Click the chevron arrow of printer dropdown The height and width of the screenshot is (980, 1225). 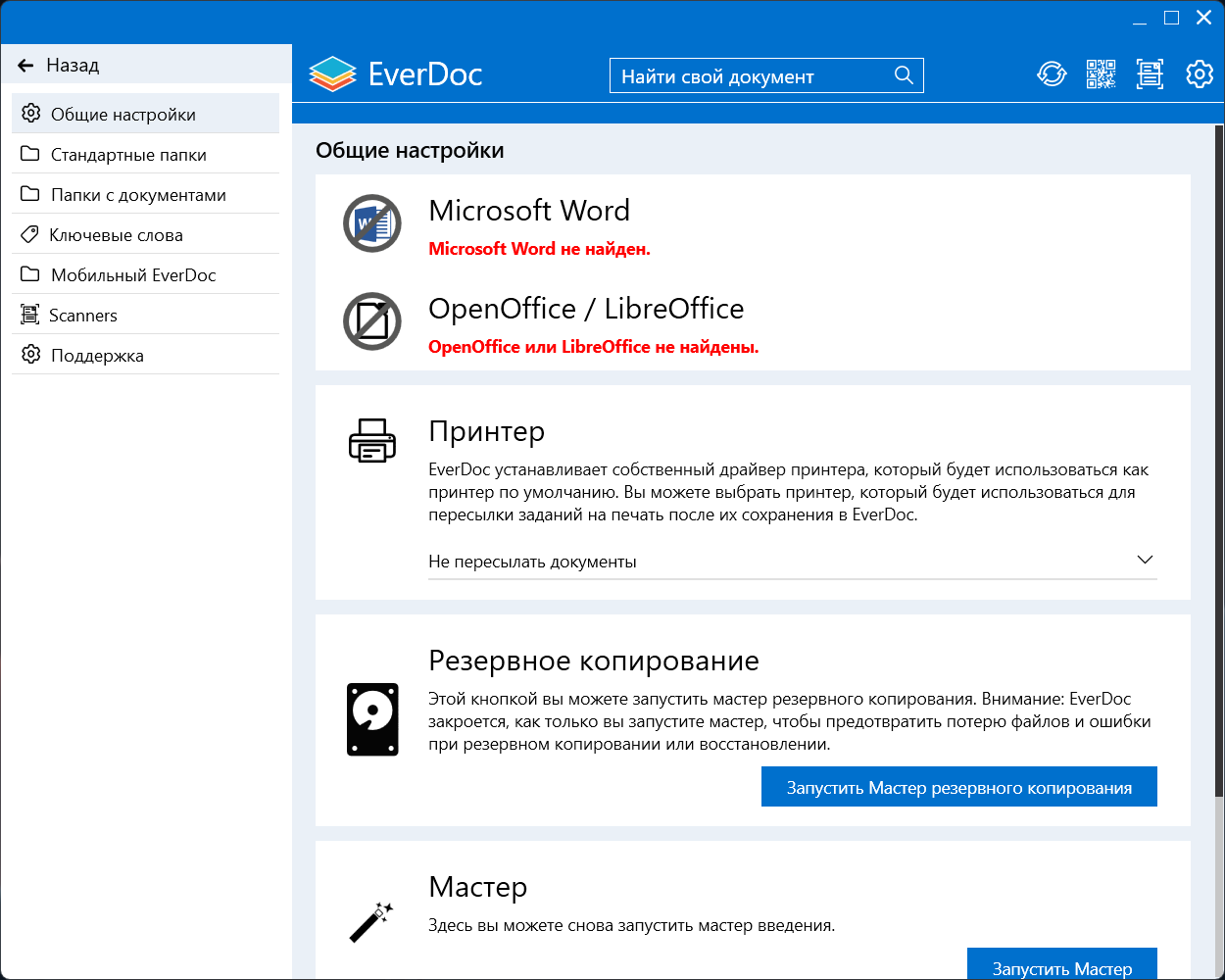(x=1145, y=560)
